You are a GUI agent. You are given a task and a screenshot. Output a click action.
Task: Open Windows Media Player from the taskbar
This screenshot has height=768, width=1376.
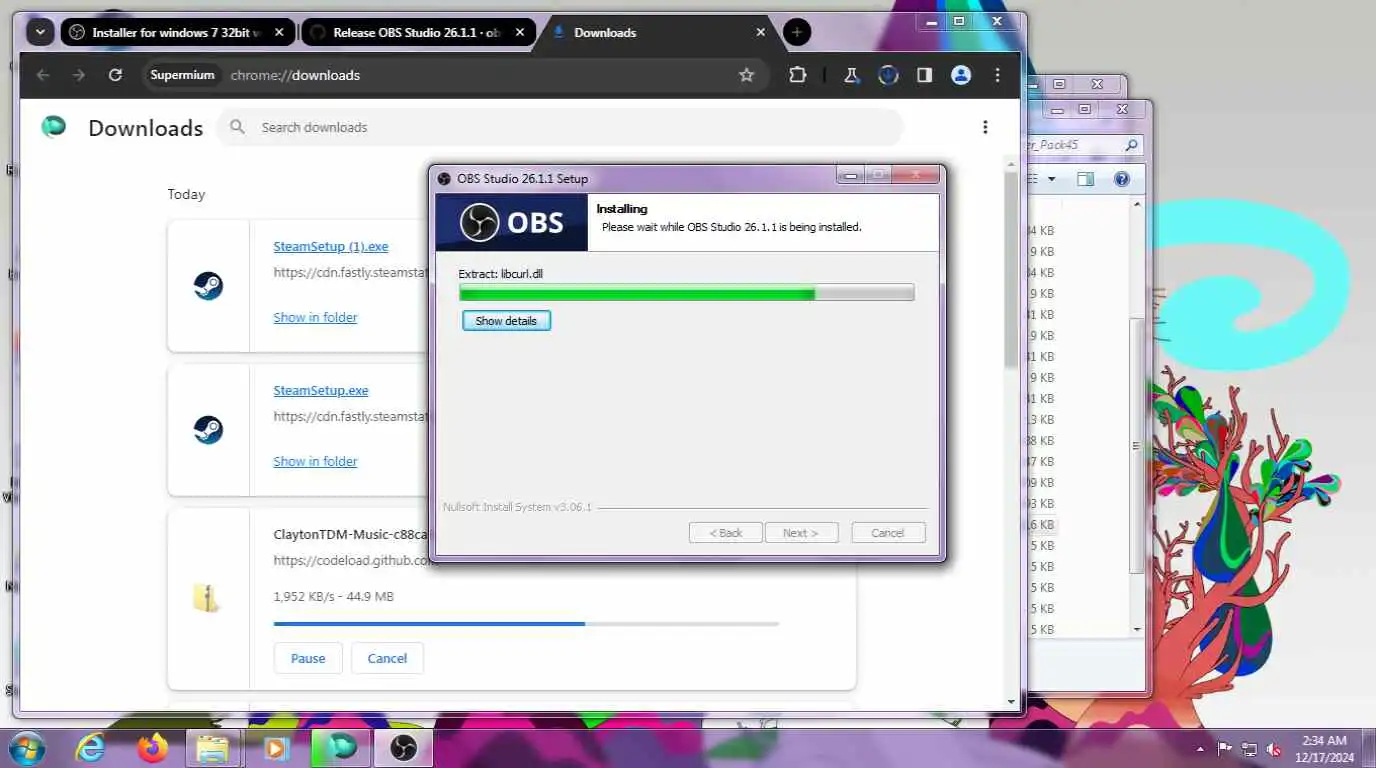[277, 747]
